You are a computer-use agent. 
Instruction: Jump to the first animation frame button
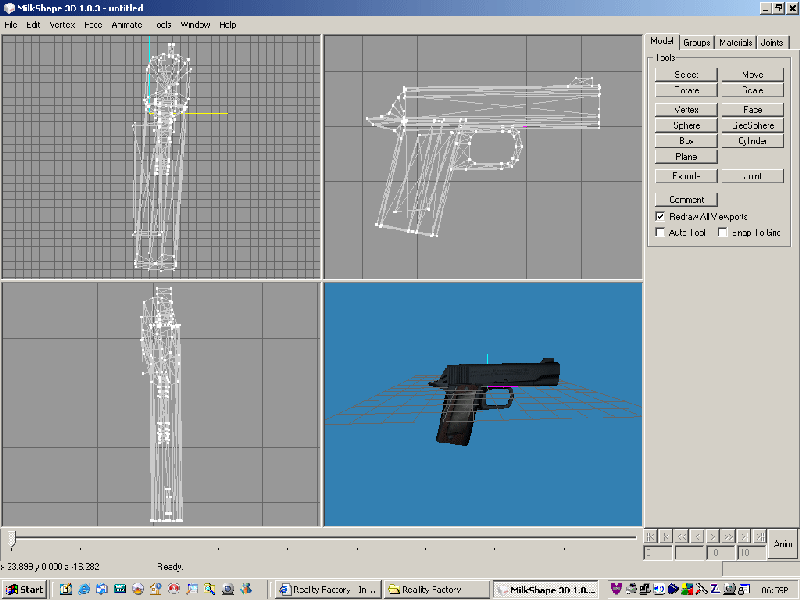(649, 536)
